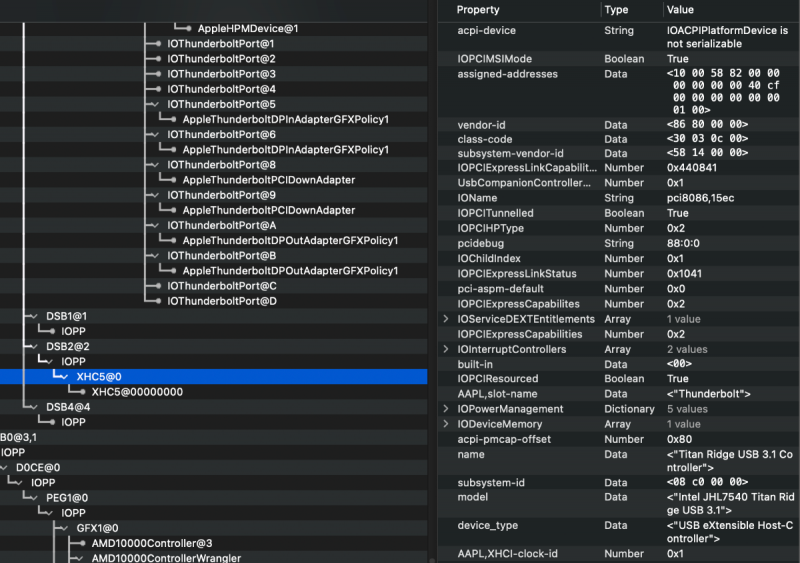Select the IOThunderboltPort@3 entry
Image resolution: width=800 pixels, height=563 pixels.
click(x=221, y=74)
